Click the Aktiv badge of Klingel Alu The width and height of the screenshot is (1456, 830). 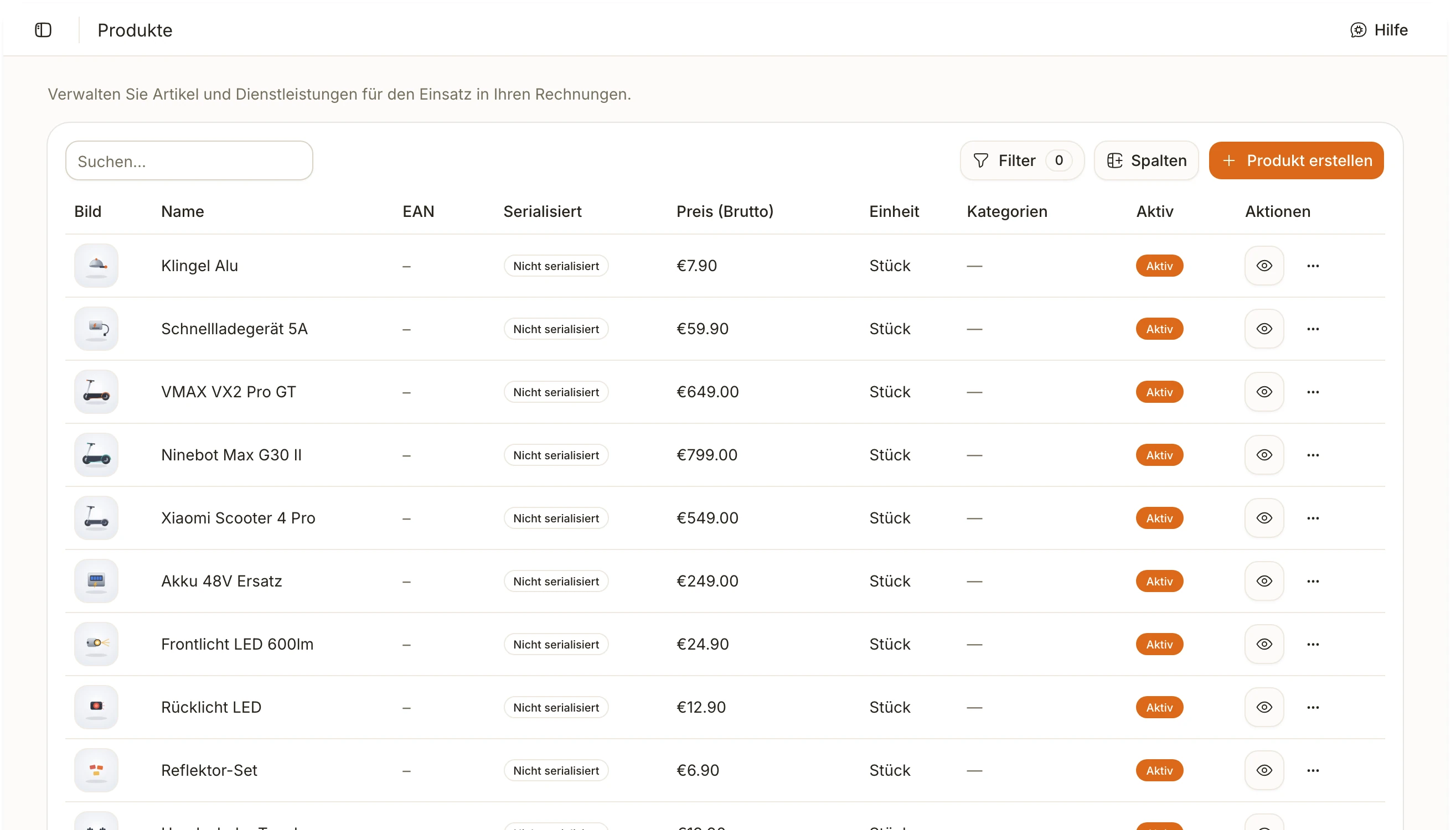point(1159,266)
